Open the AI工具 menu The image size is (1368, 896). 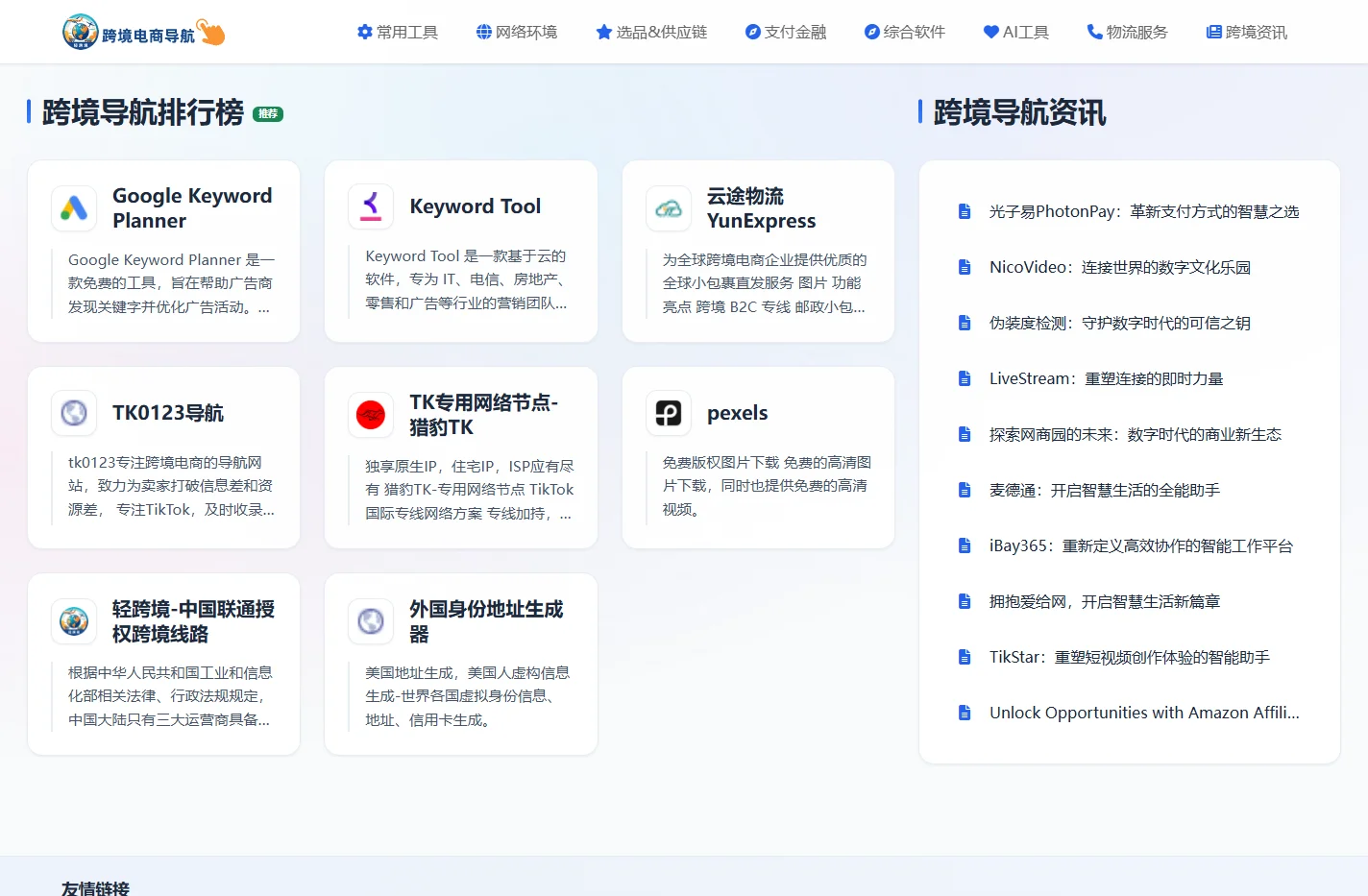[x=1016, y=32]
